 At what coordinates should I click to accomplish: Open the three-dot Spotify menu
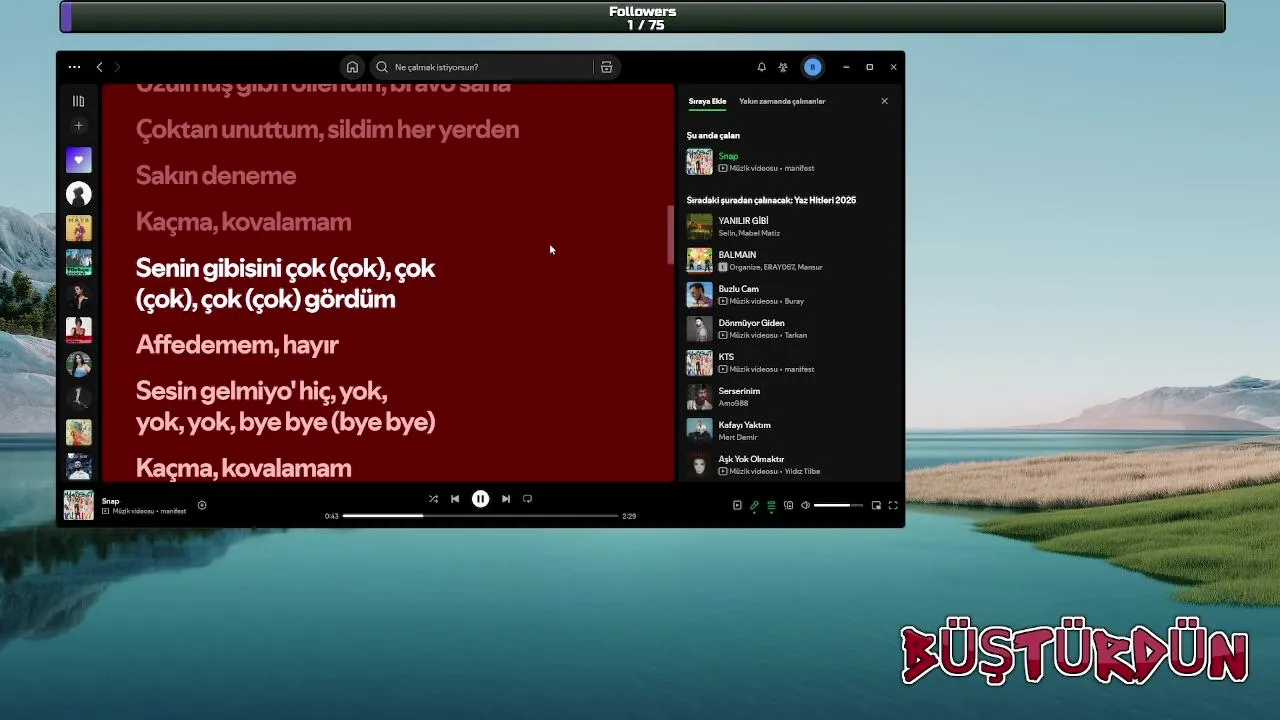click(x=74, y=67)
